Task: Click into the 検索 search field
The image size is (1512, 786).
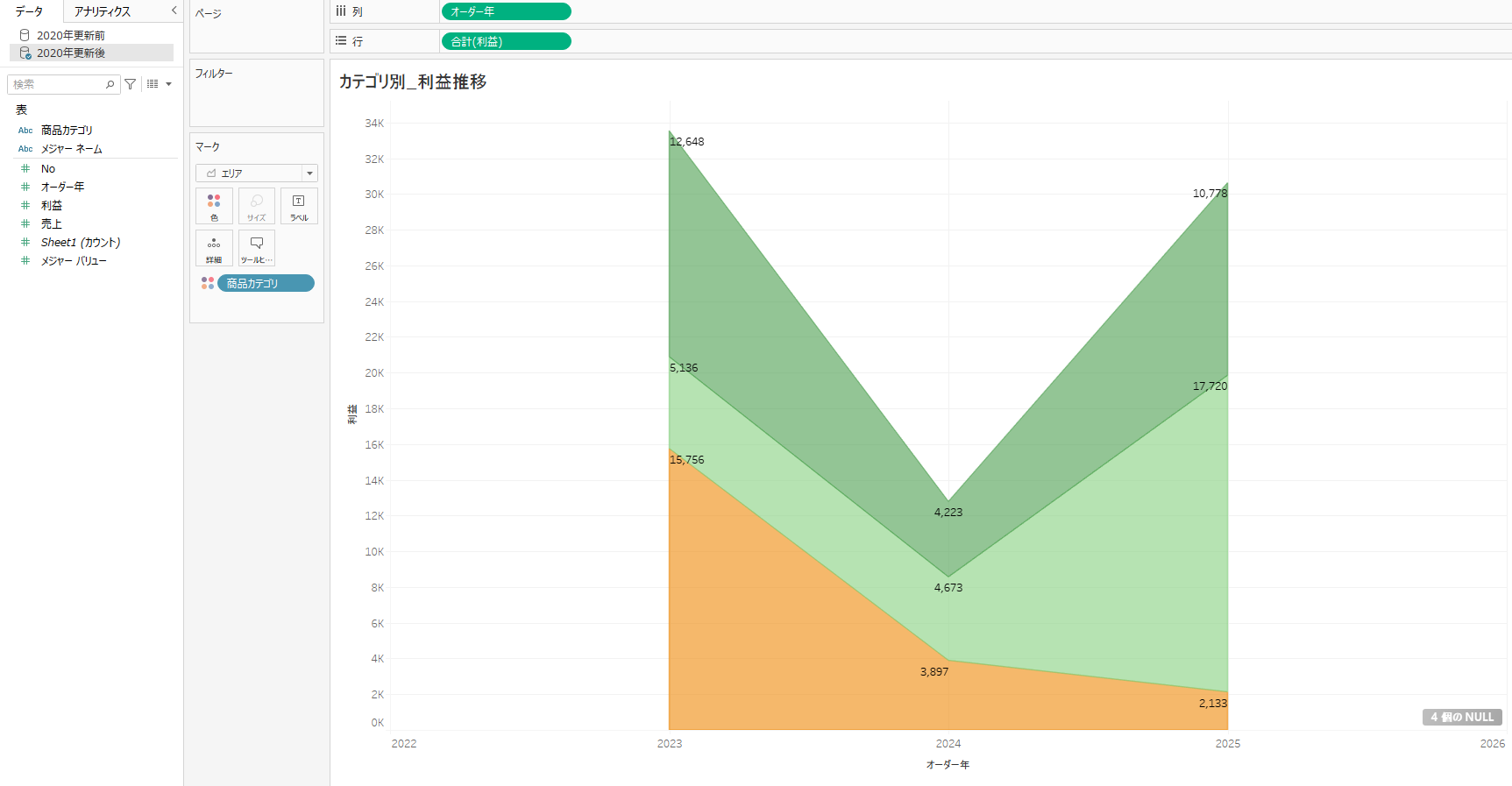Action: (57, 84)
